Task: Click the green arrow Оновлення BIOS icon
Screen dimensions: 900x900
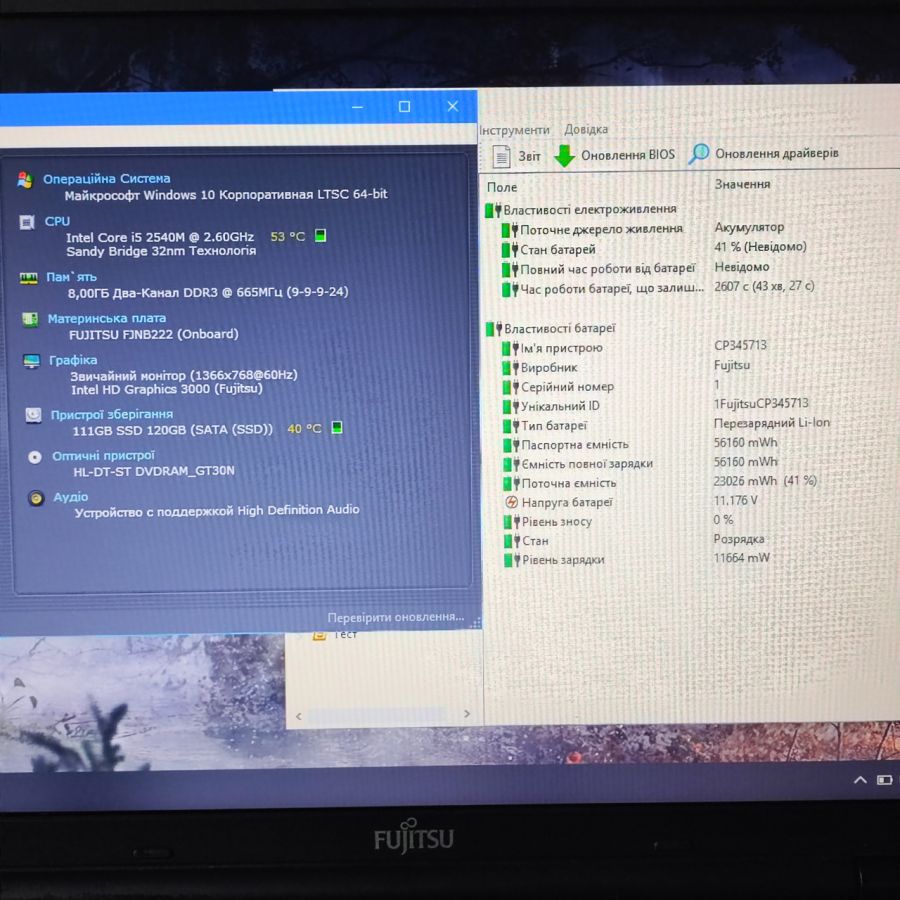Action: (x=564, y=156)
